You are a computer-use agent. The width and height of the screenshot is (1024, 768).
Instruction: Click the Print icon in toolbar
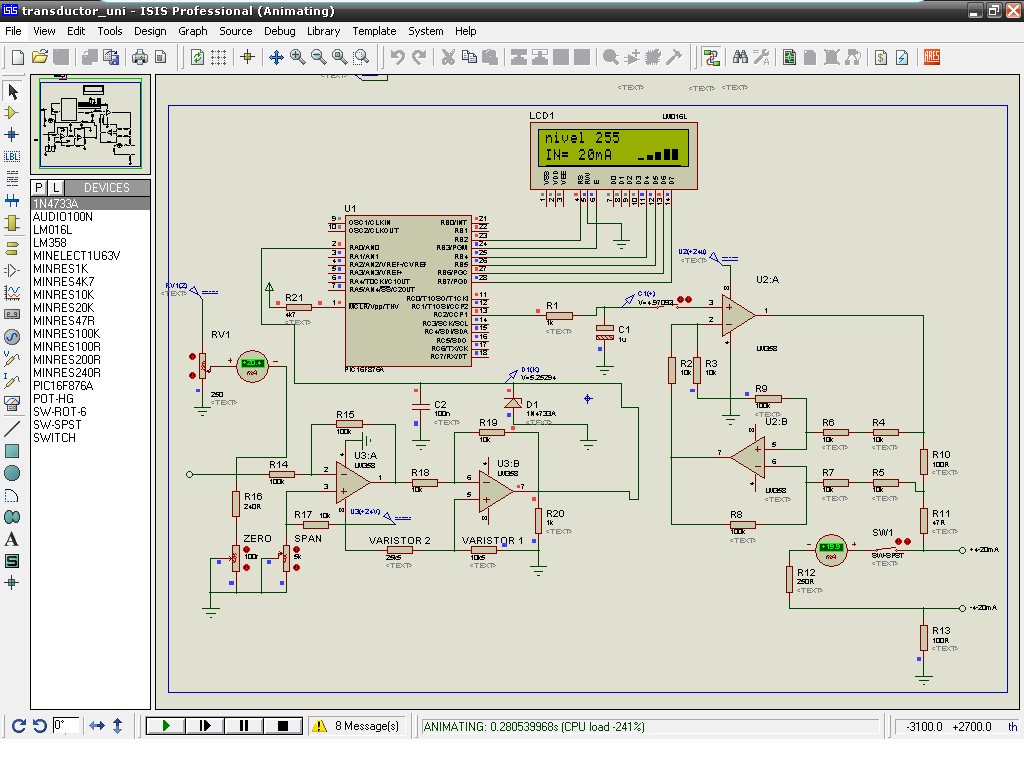140,57
